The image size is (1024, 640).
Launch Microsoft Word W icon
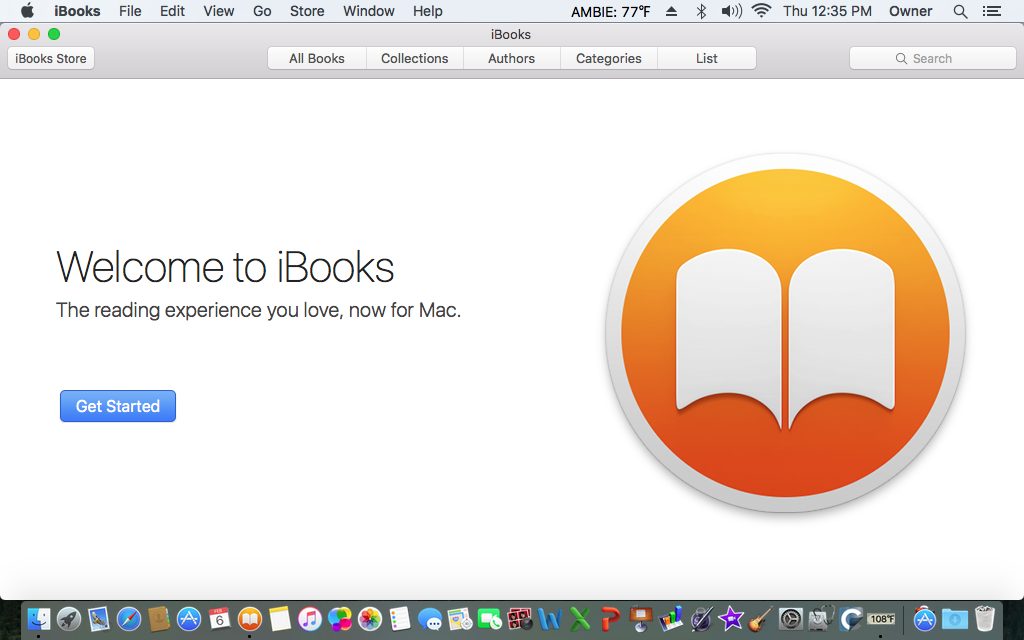click(x=550, y=618)
